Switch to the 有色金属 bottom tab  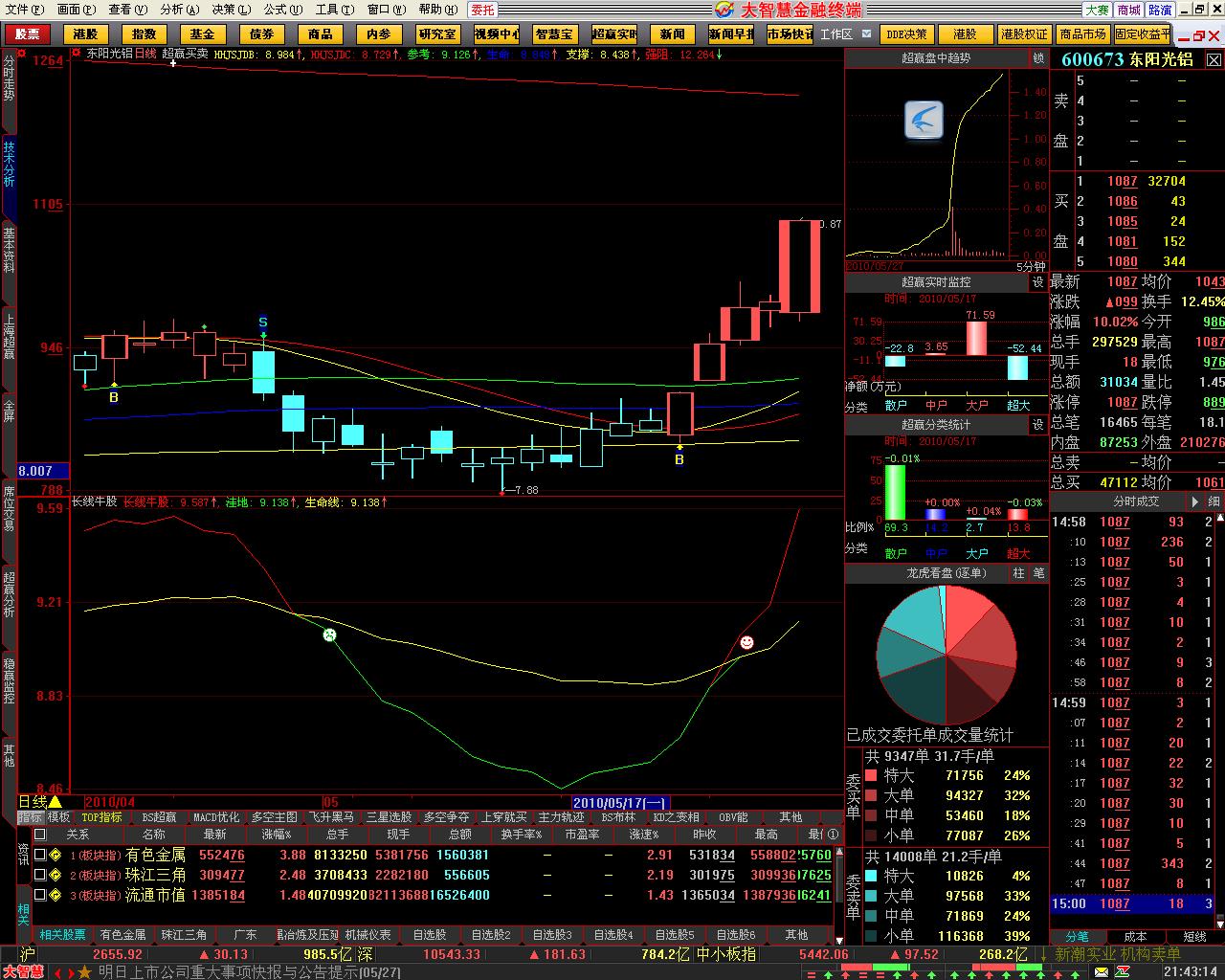pyautogui.click(x=122, y=935)
